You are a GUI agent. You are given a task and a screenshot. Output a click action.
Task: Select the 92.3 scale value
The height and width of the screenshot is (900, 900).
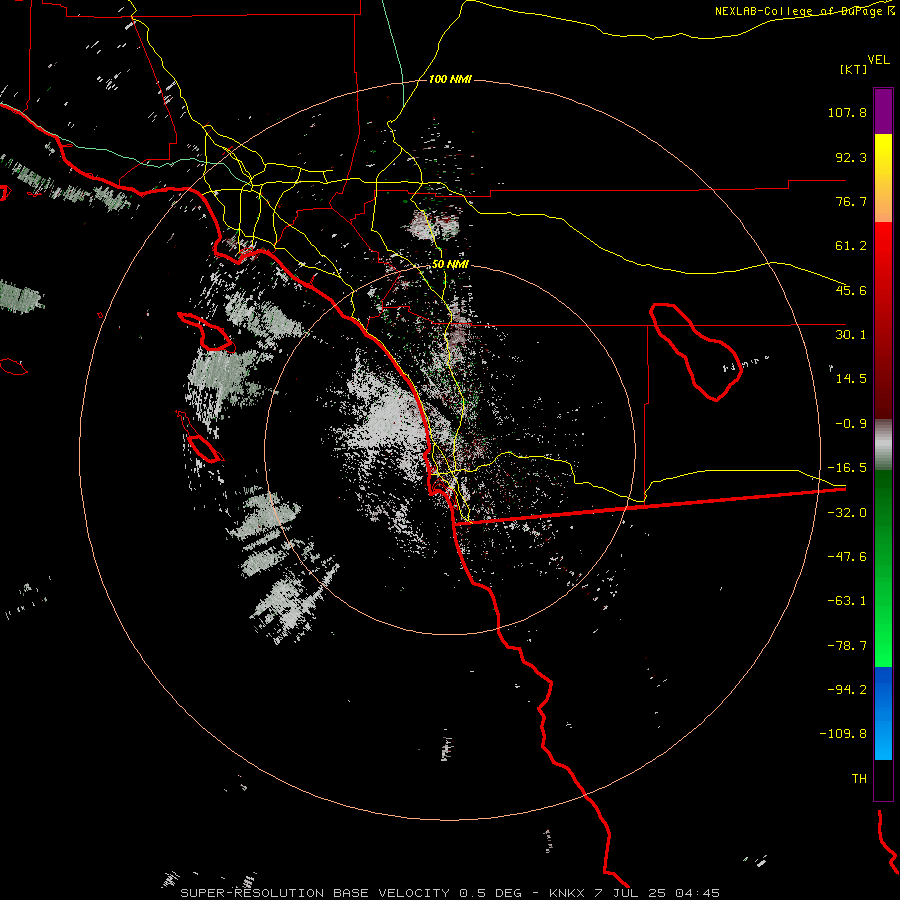click(851, 157)
